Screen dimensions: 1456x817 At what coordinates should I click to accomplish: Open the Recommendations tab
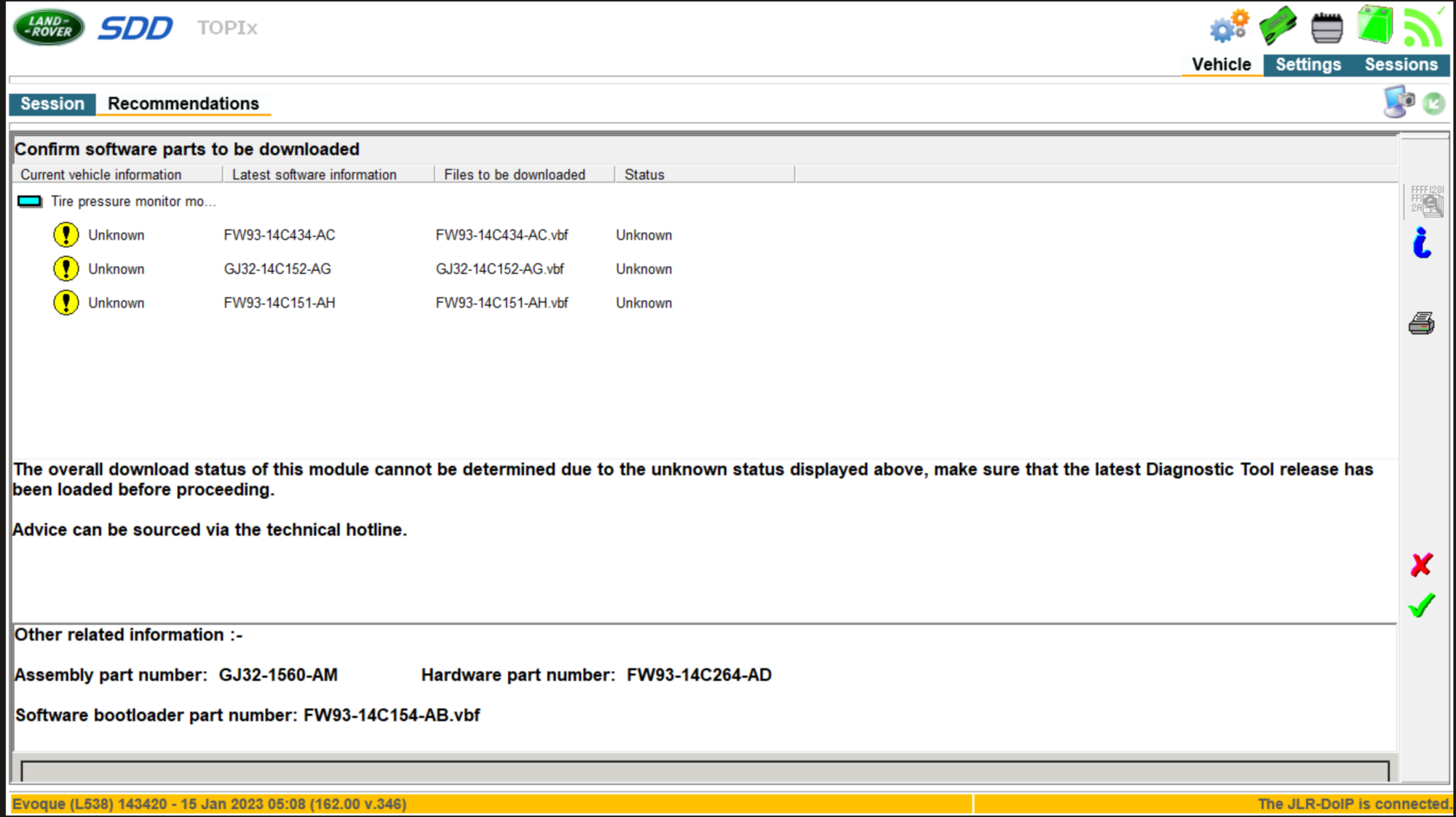click(183, 104)
